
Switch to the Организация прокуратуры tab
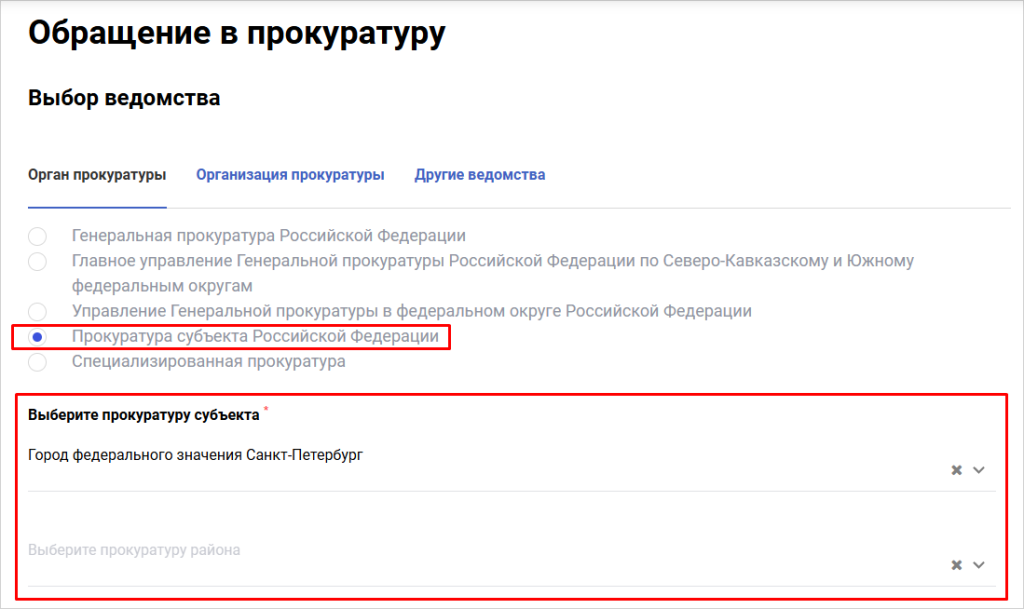(x=290, y=175)
